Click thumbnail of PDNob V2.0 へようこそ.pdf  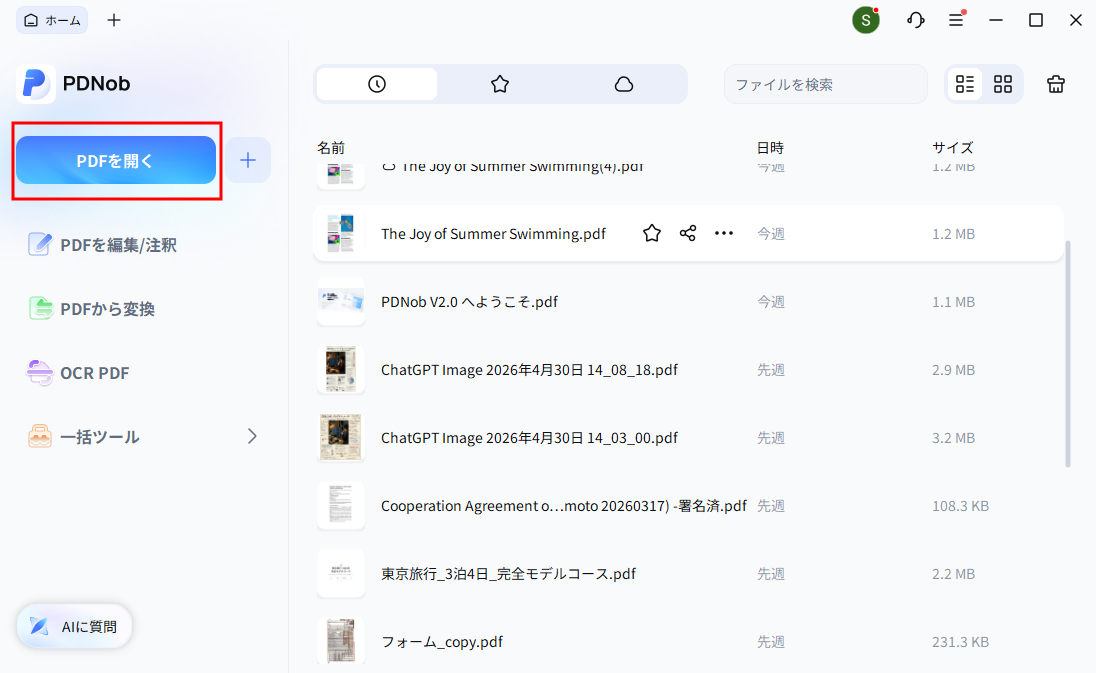[341, 302]
